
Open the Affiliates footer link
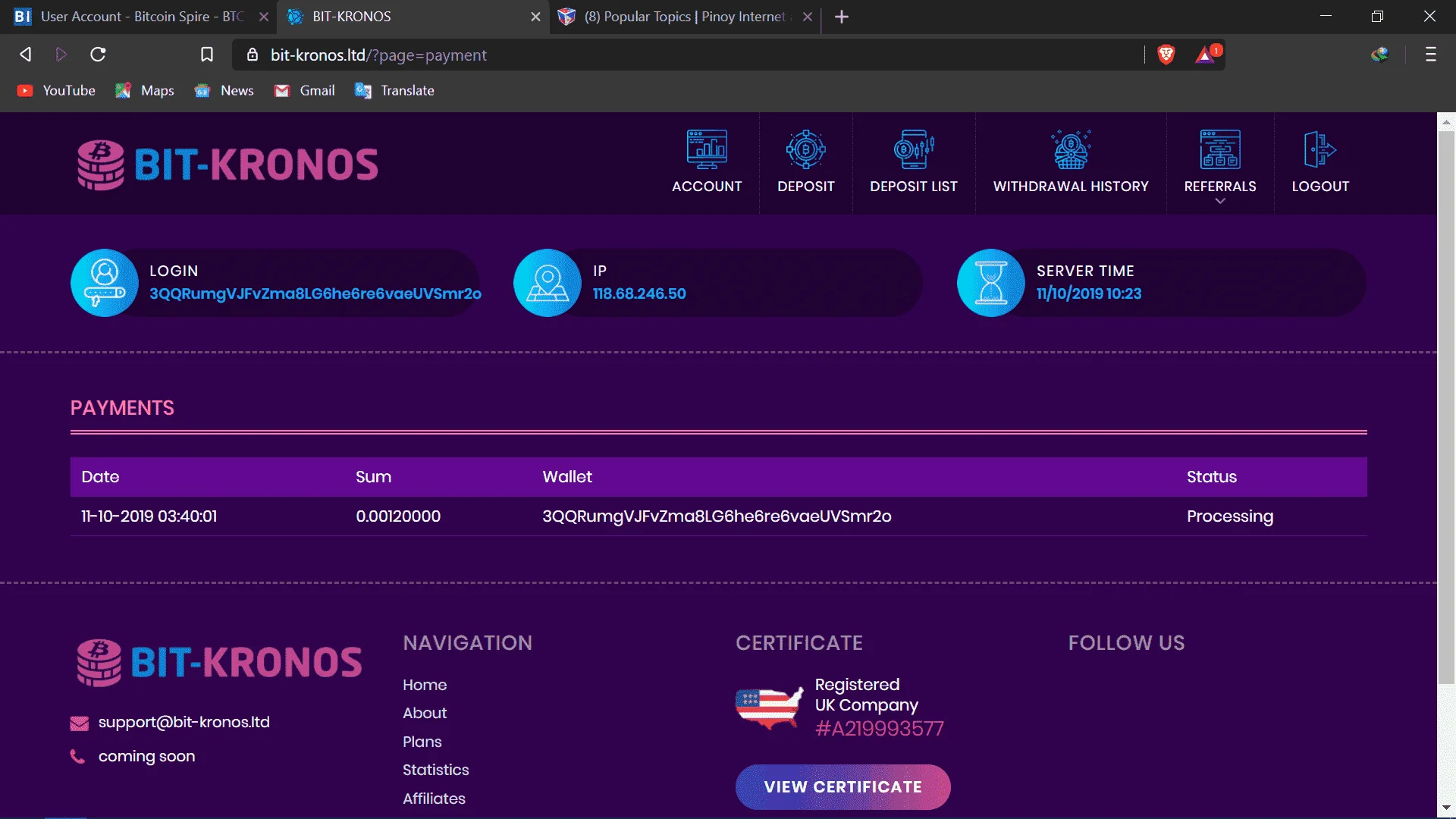(x=434, y=799)
